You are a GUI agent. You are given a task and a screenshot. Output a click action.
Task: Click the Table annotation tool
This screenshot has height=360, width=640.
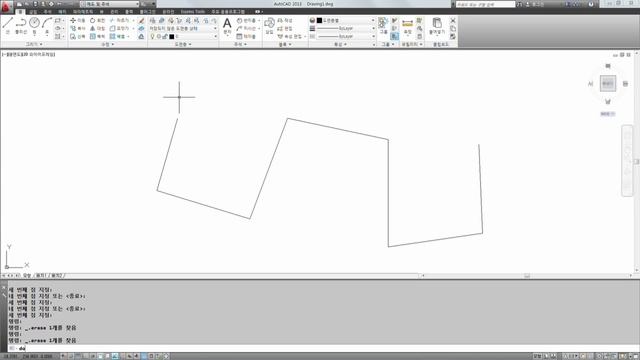coord(246,36)
